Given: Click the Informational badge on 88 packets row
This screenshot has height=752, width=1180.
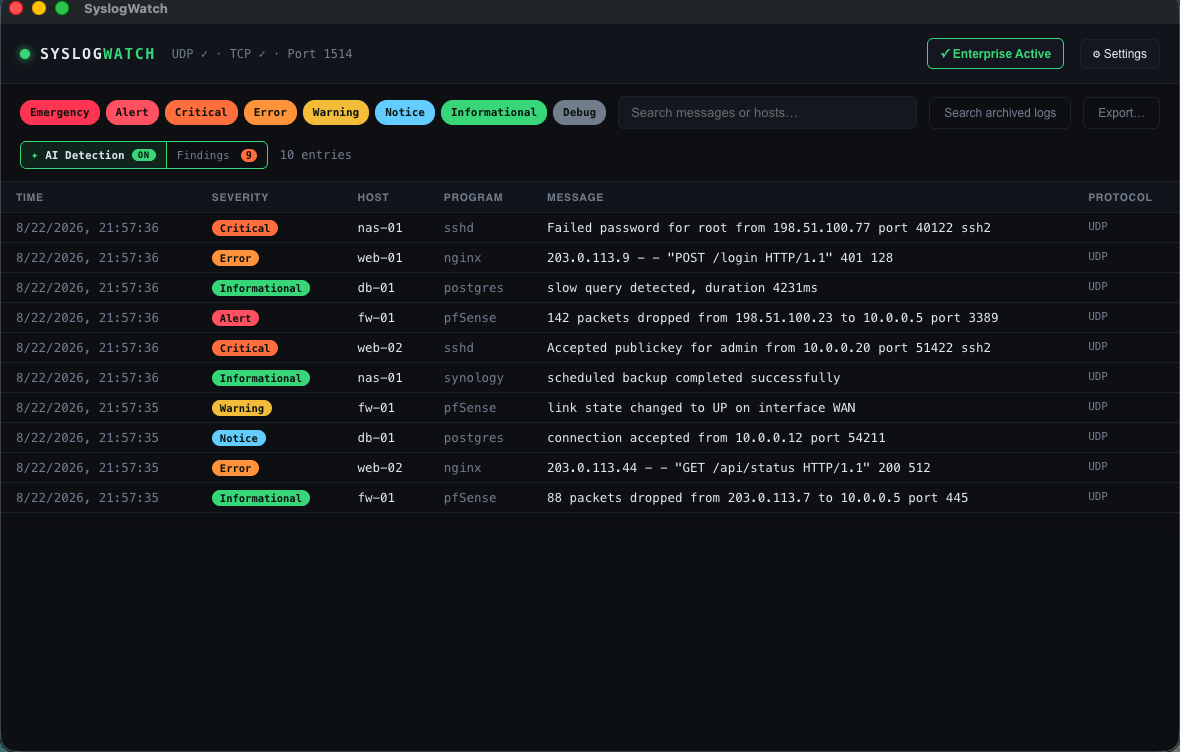Looking at the screenshot, I should tap(260, 498).
